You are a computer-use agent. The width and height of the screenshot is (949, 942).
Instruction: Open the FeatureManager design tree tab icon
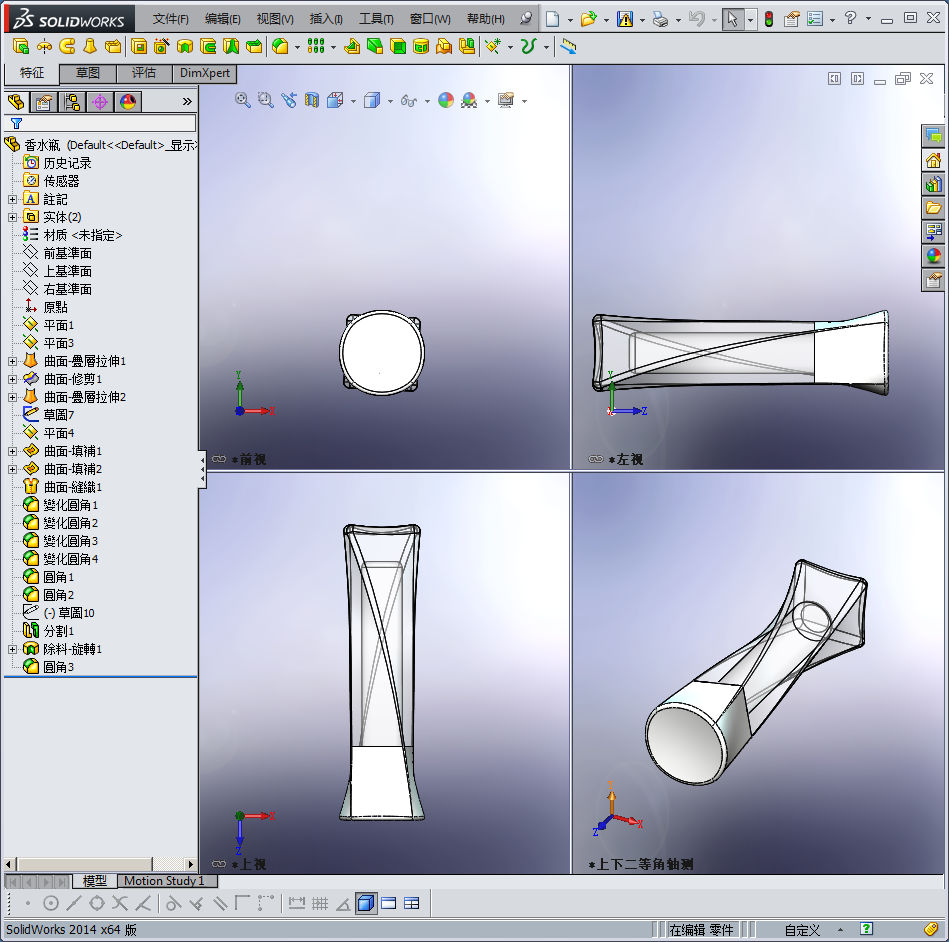coord(16,102)
